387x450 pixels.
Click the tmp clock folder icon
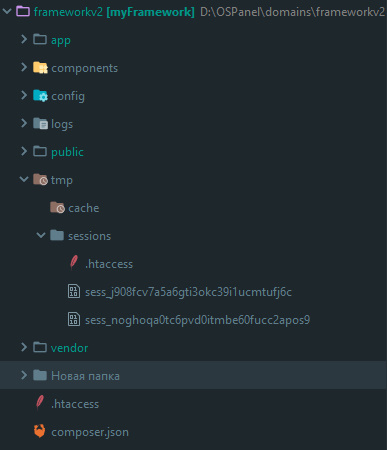coord(40,180)
